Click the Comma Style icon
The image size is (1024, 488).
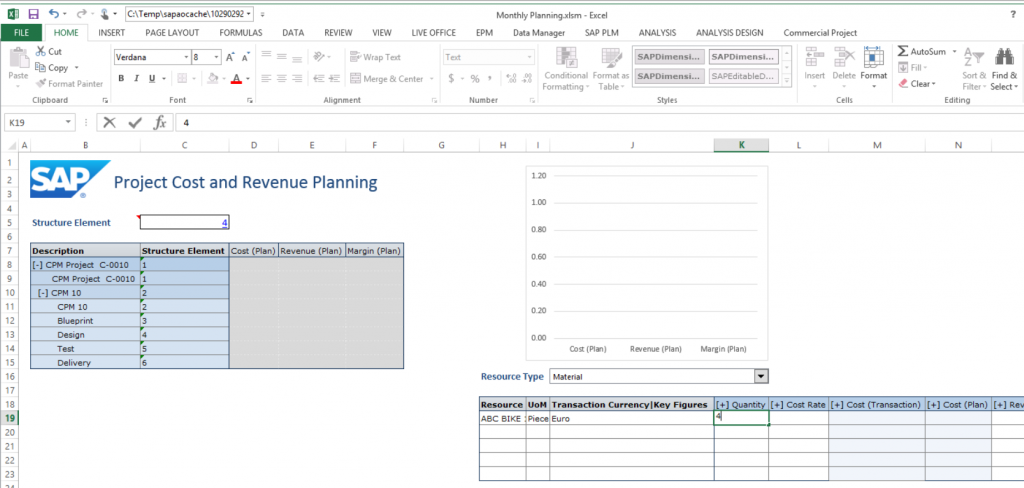pos(490,79)
